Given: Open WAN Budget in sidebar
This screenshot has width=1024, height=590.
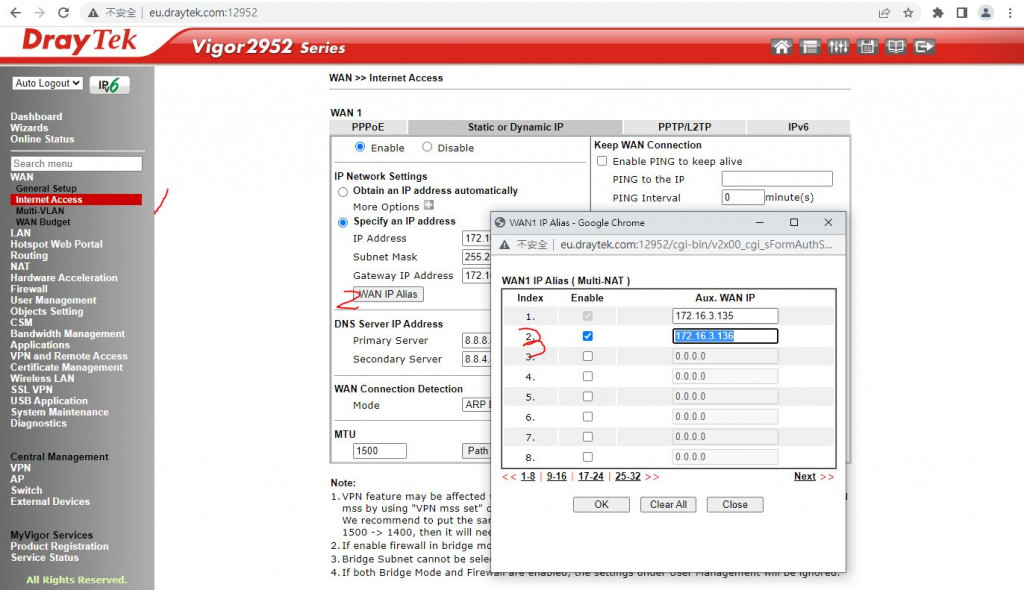Looking at the screenshot, I should tap(43, 221).
